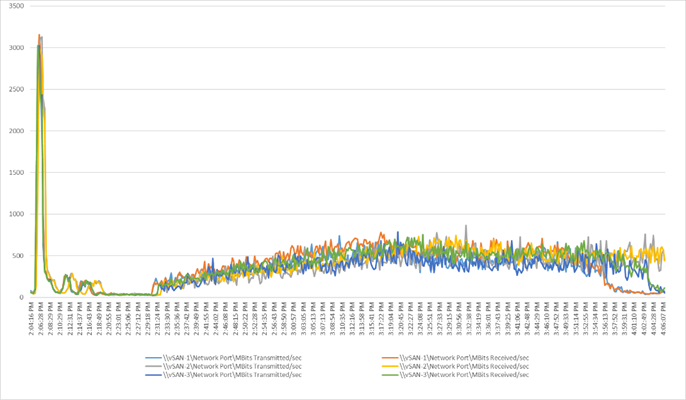Viewport: 686px width, 400px height.
Task: Click the 3:15:41 PM time axis label
Action: click(x=371, y=318)
